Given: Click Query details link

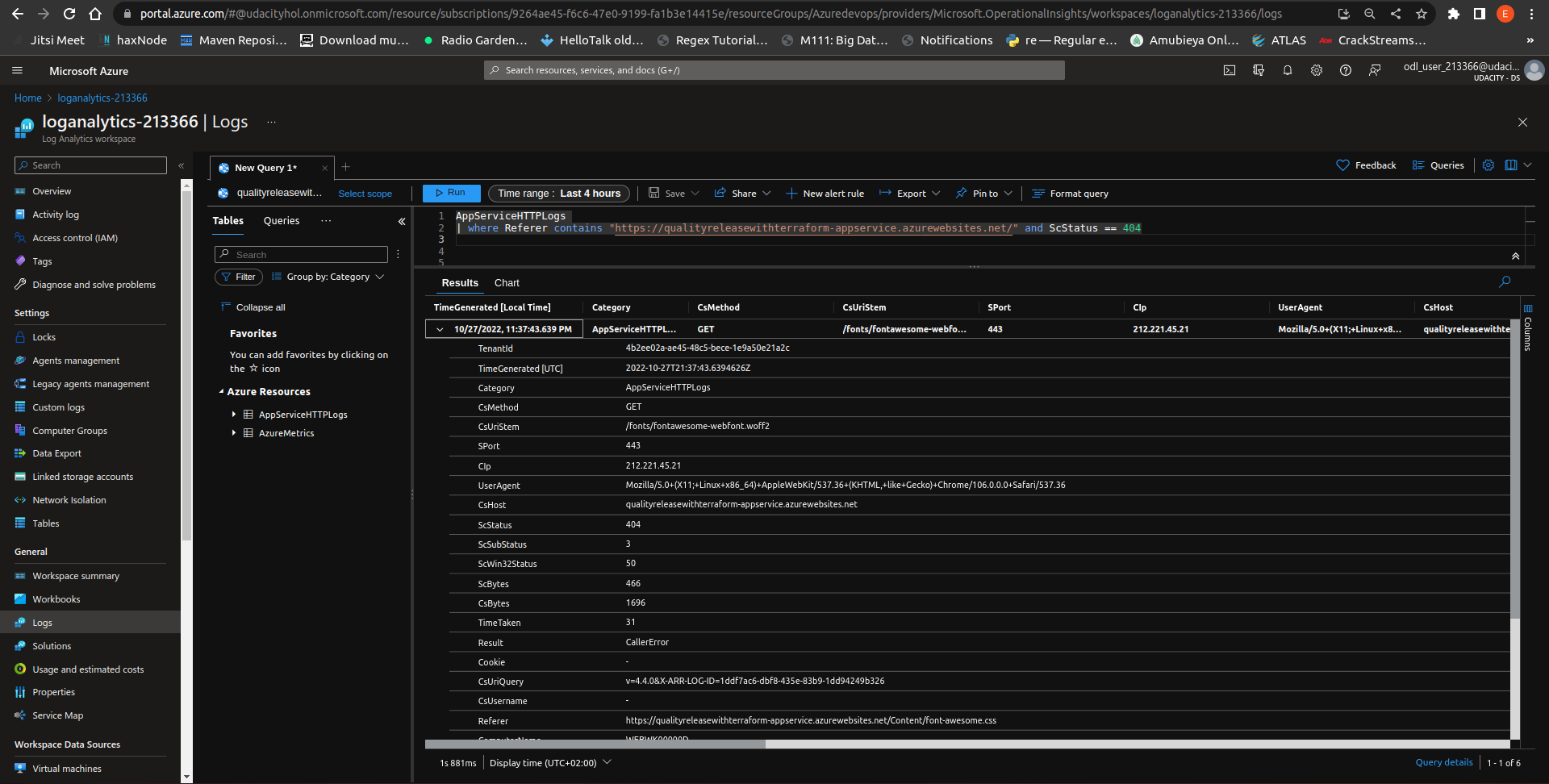Looking at the screenshot, I should pos(1444,763).
